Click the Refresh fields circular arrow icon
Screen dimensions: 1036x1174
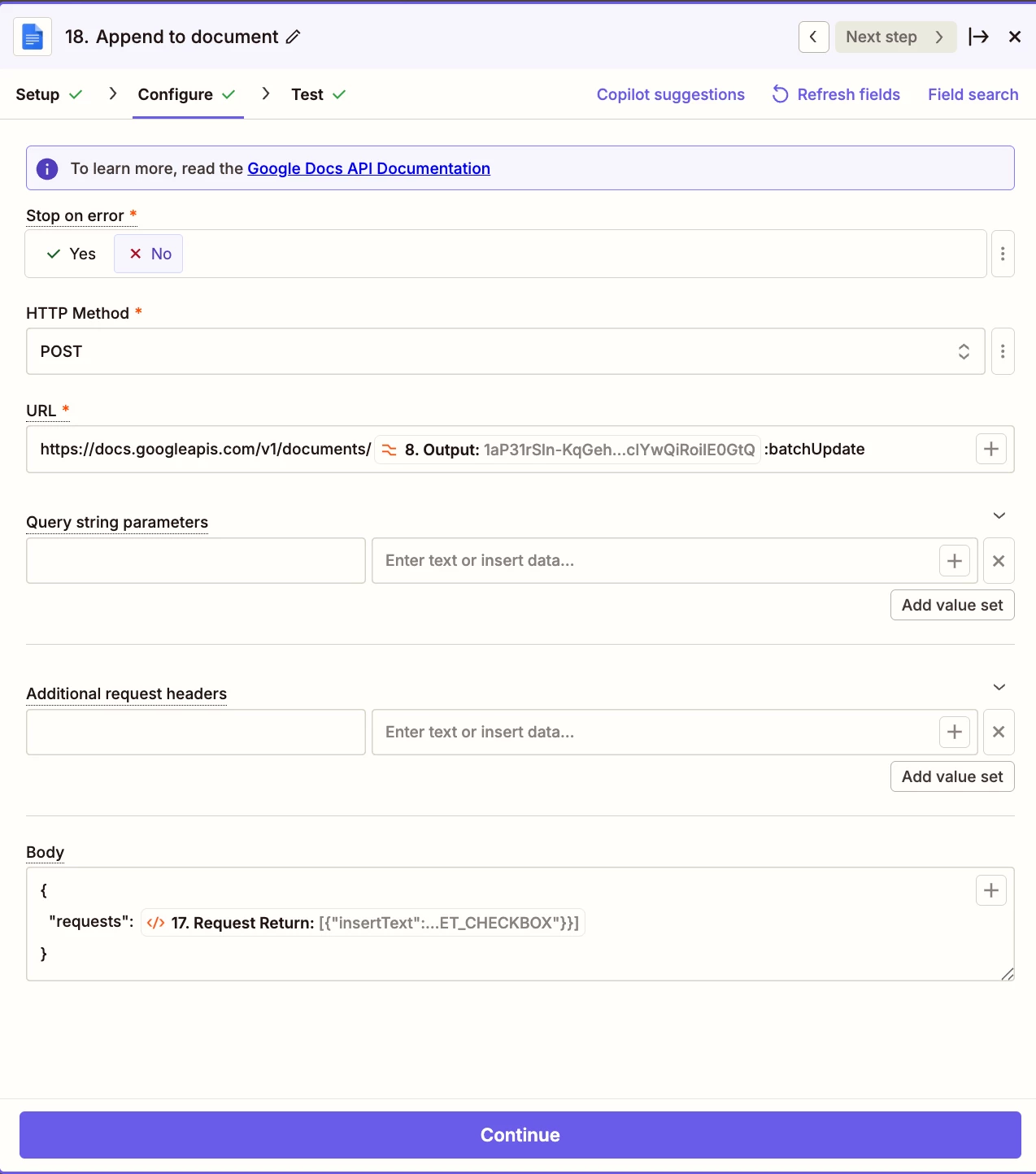coord(780,94)
